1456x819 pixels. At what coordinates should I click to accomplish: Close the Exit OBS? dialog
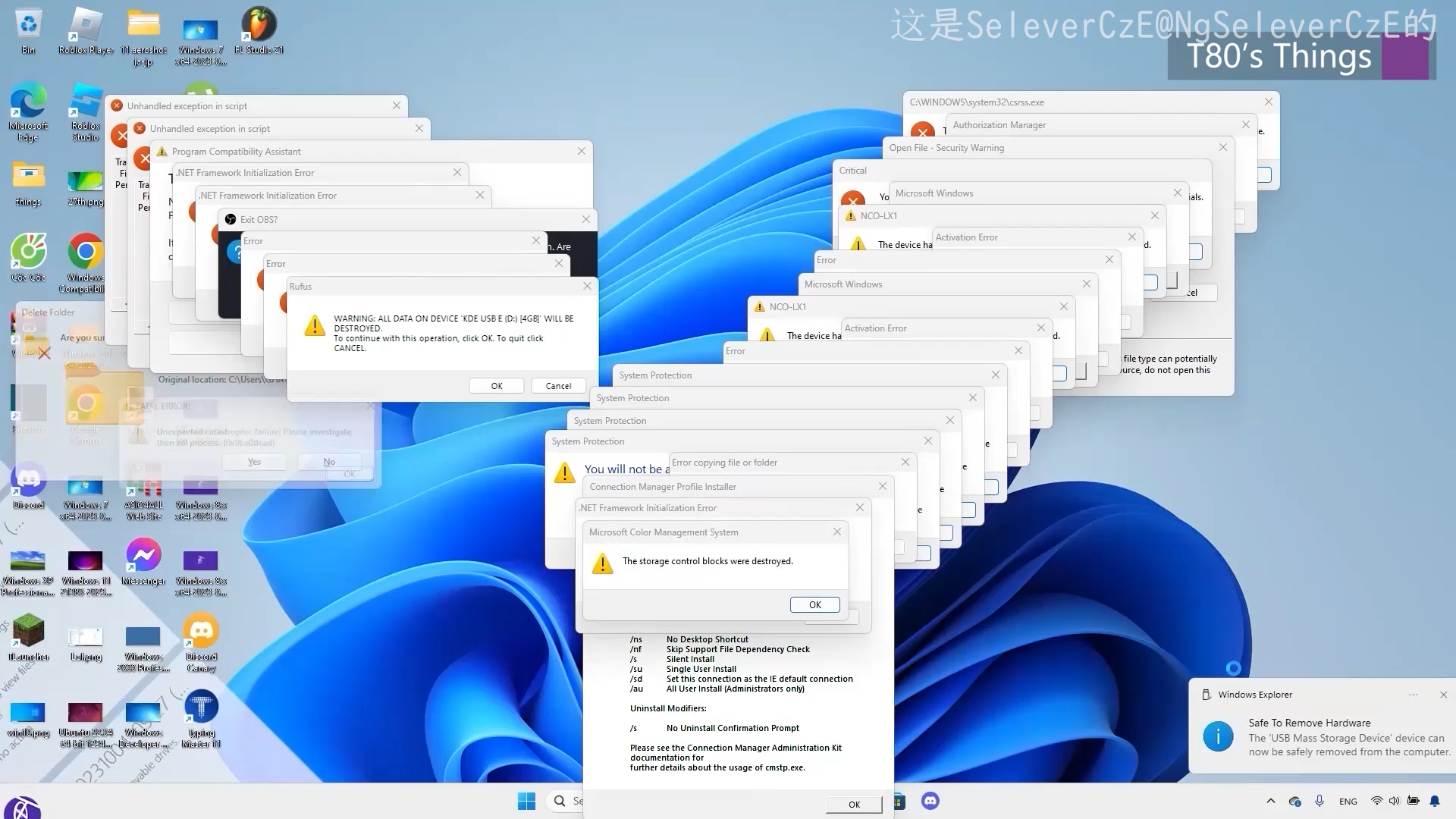click(x=586, y=219)
